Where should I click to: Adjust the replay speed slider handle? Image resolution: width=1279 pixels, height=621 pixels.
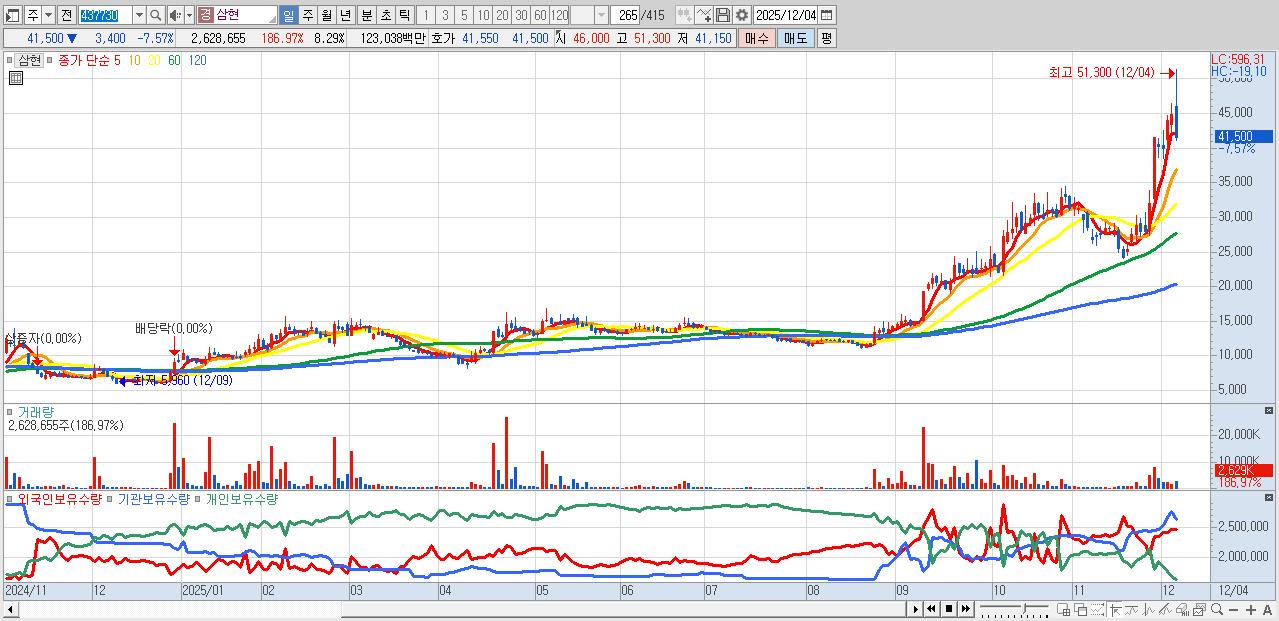(1024, 608)
